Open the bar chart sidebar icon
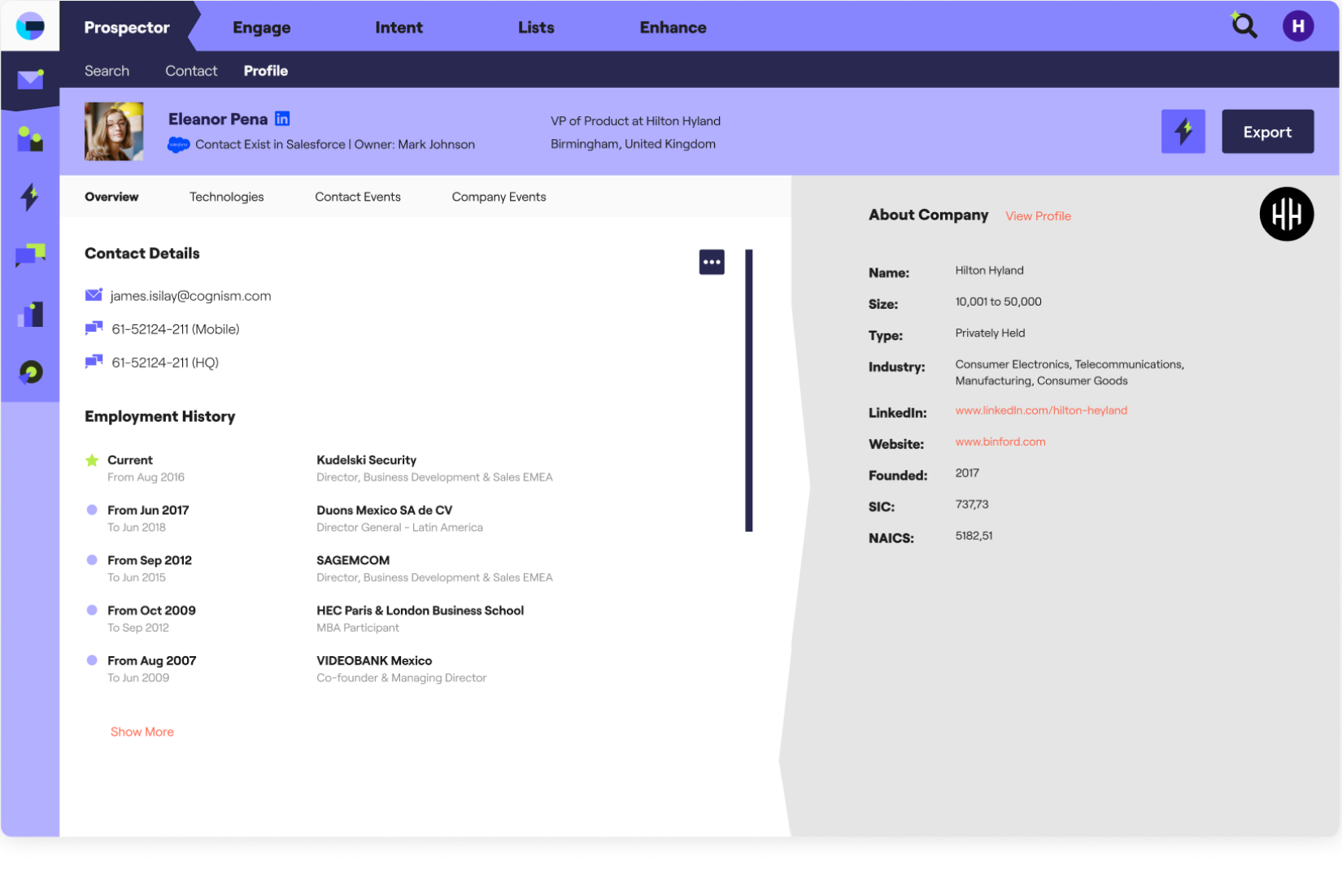This screenshot has height=896, width=1342. click(x=30, y=314)
